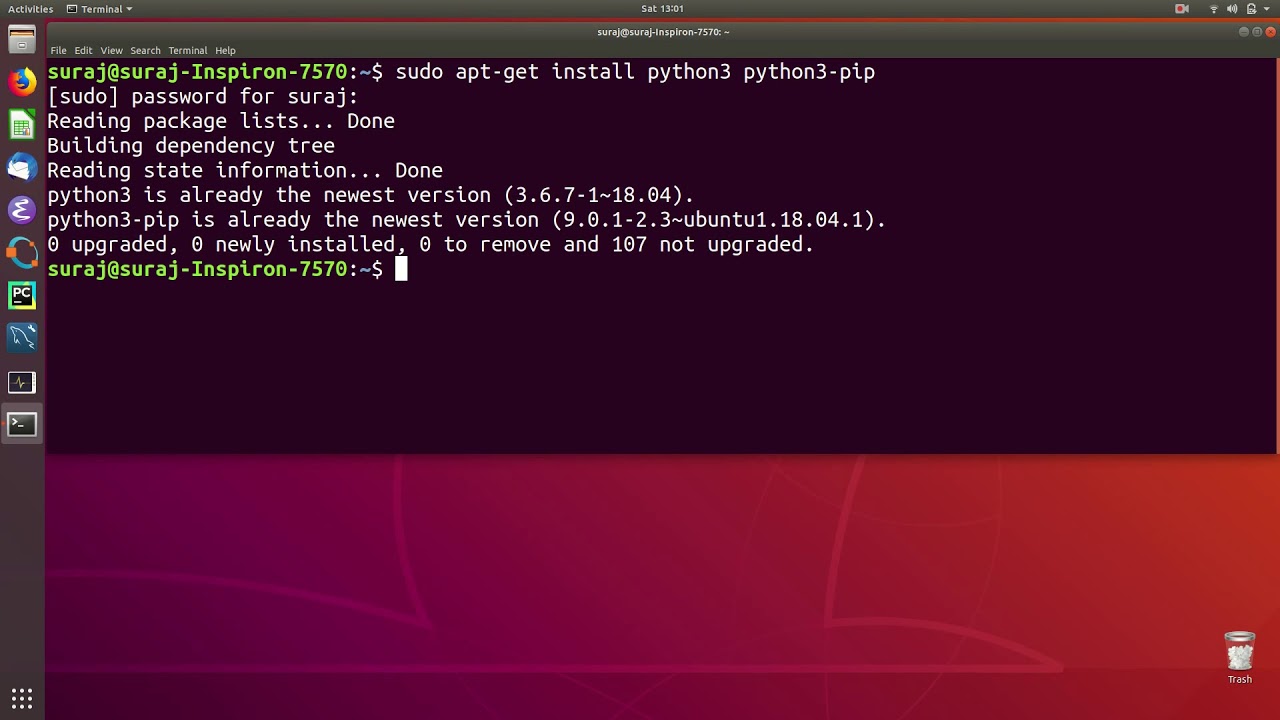Open the File menu
Viewport: 1280px width, 720px height.
(58, 50)
